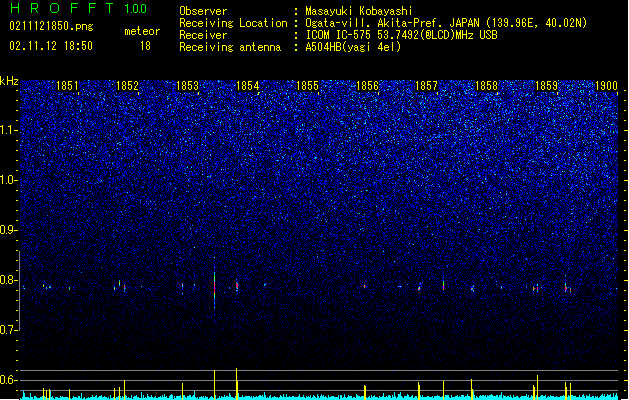Select the file name 0211121850.png
This screenshot has height=400, width=629.
coord(51,26)
